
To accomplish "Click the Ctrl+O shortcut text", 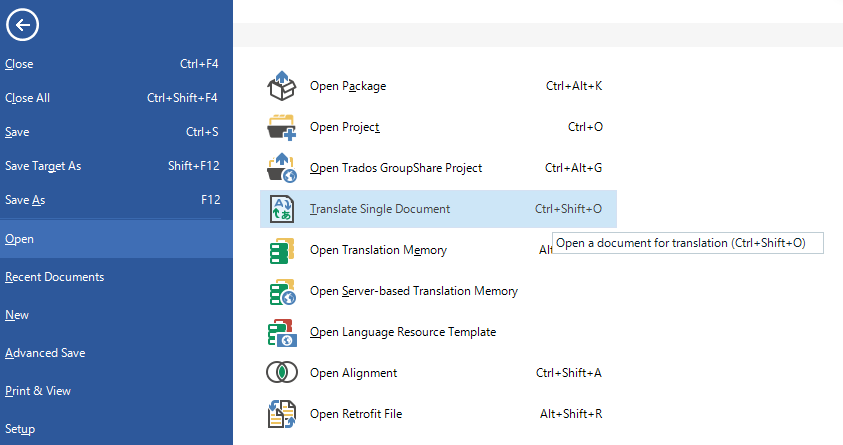I will [x=585, y=127].
